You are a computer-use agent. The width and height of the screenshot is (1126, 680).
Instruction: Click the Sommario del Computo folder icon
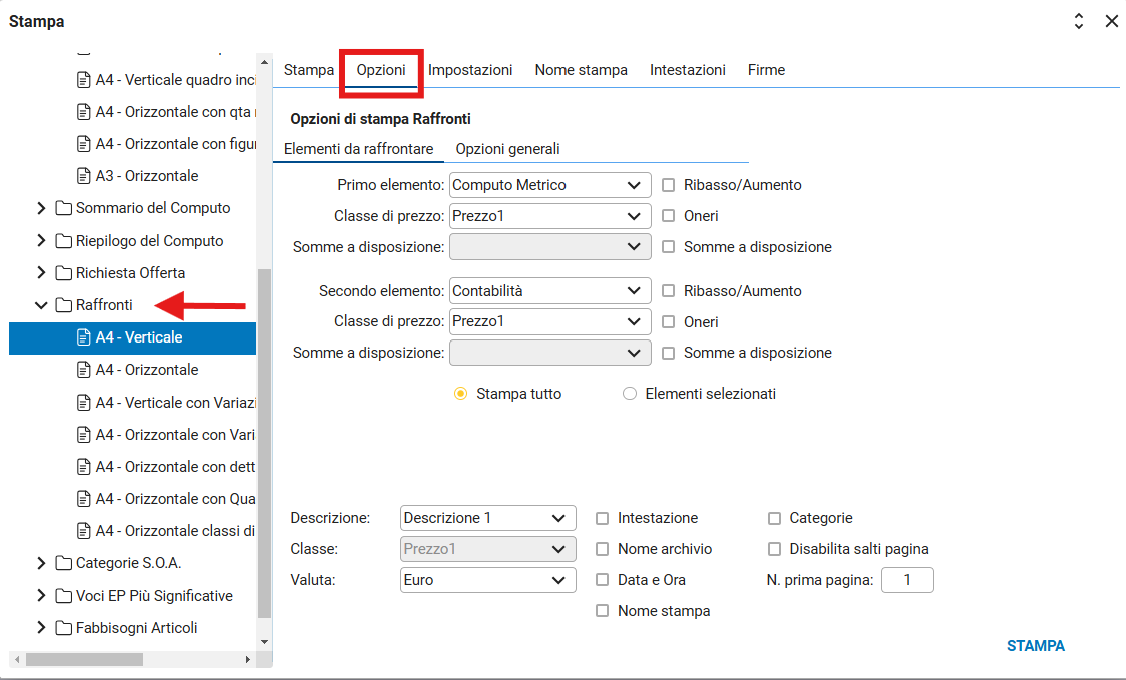click(x=64, y=209)
